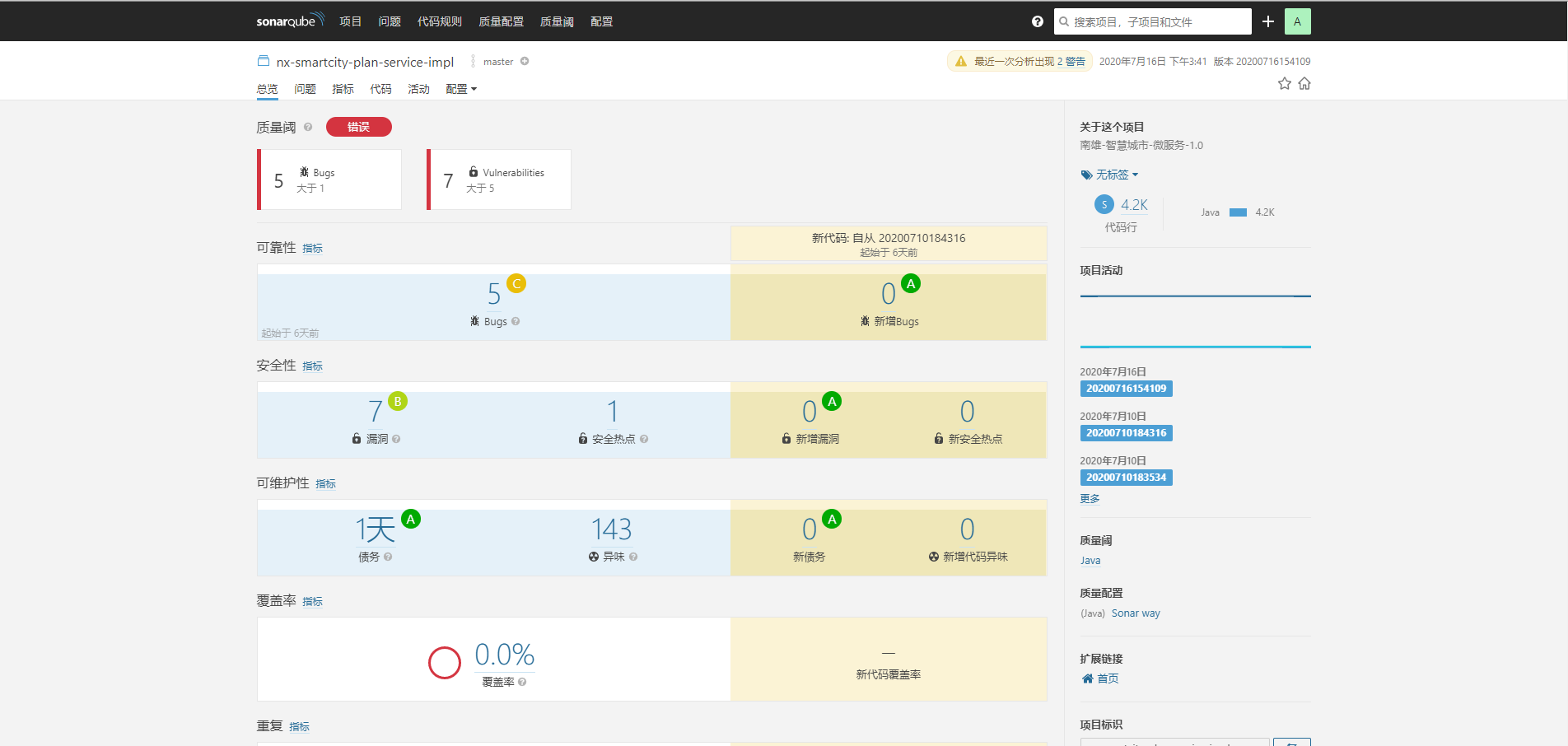This screenshot has width=1568, height=746.
Task: Click the 2 警告 link in the alert
Action: 1071,62
